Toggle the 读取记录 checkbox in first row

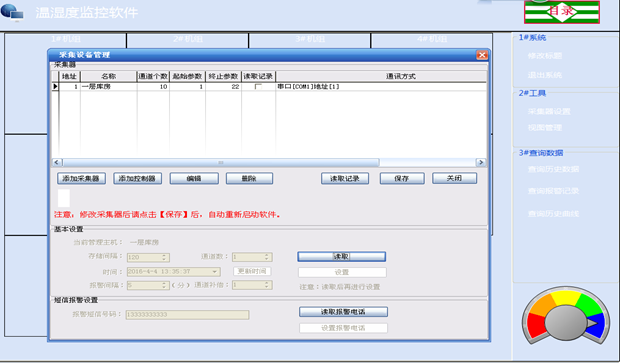tap(258, 87)
